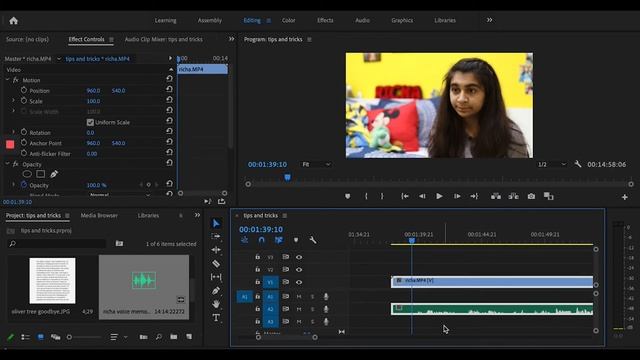Toggle V3 track output eye
Image resolution: width=640 pixels, height=360 pixels.
click(299, 257)
